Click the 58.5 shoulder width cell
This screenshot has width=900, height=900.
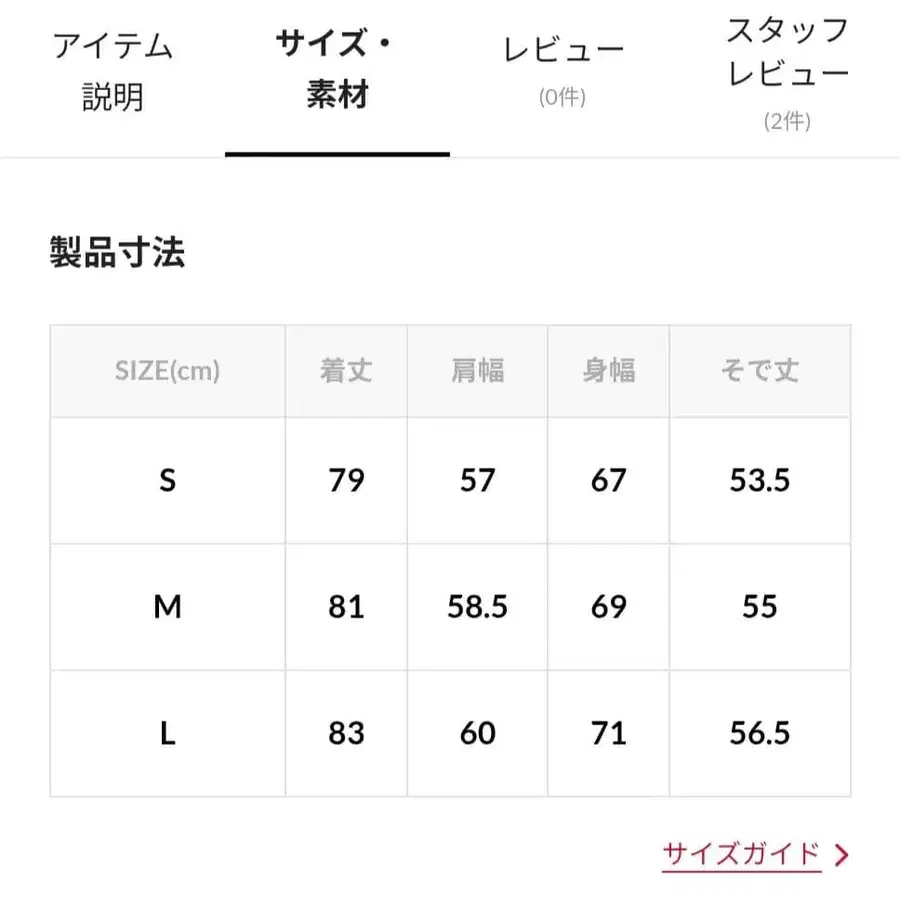pos(477,607)
